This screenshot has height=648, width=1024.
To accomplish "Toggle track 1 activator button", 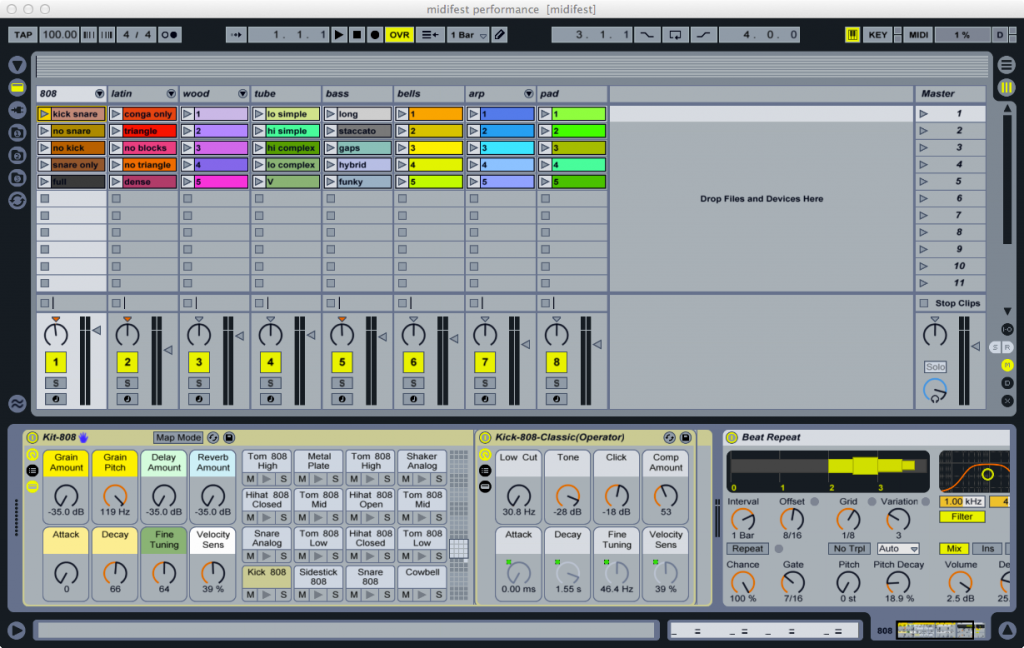I will coord(56,362).
